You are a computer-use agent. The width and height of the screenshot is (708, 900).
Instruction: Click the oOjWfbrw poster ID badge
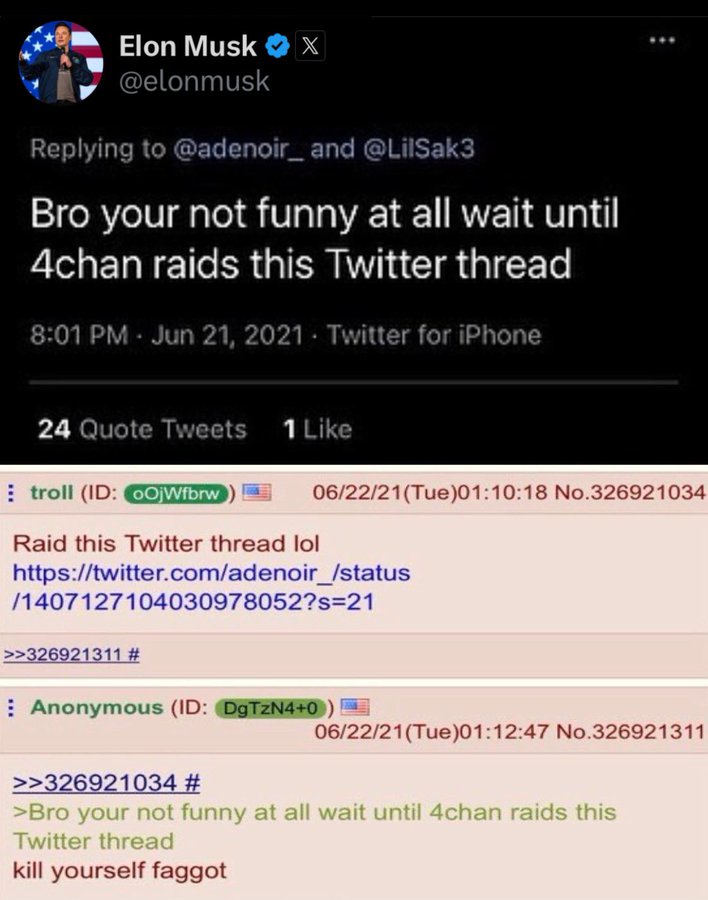point(177,494)
